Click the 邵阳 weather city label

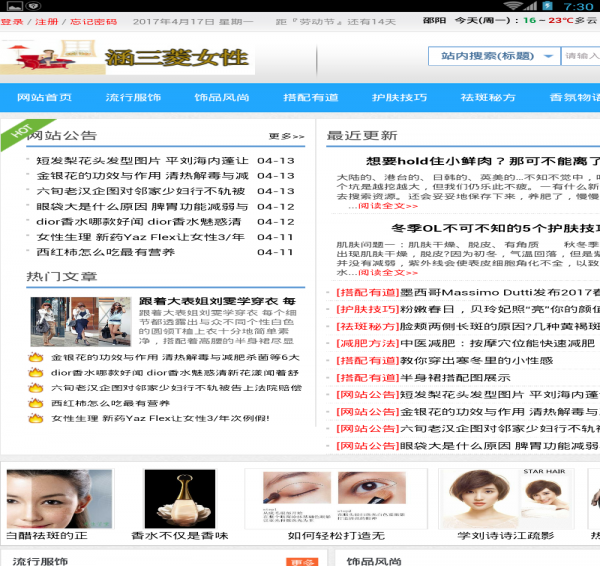[434, 20]
